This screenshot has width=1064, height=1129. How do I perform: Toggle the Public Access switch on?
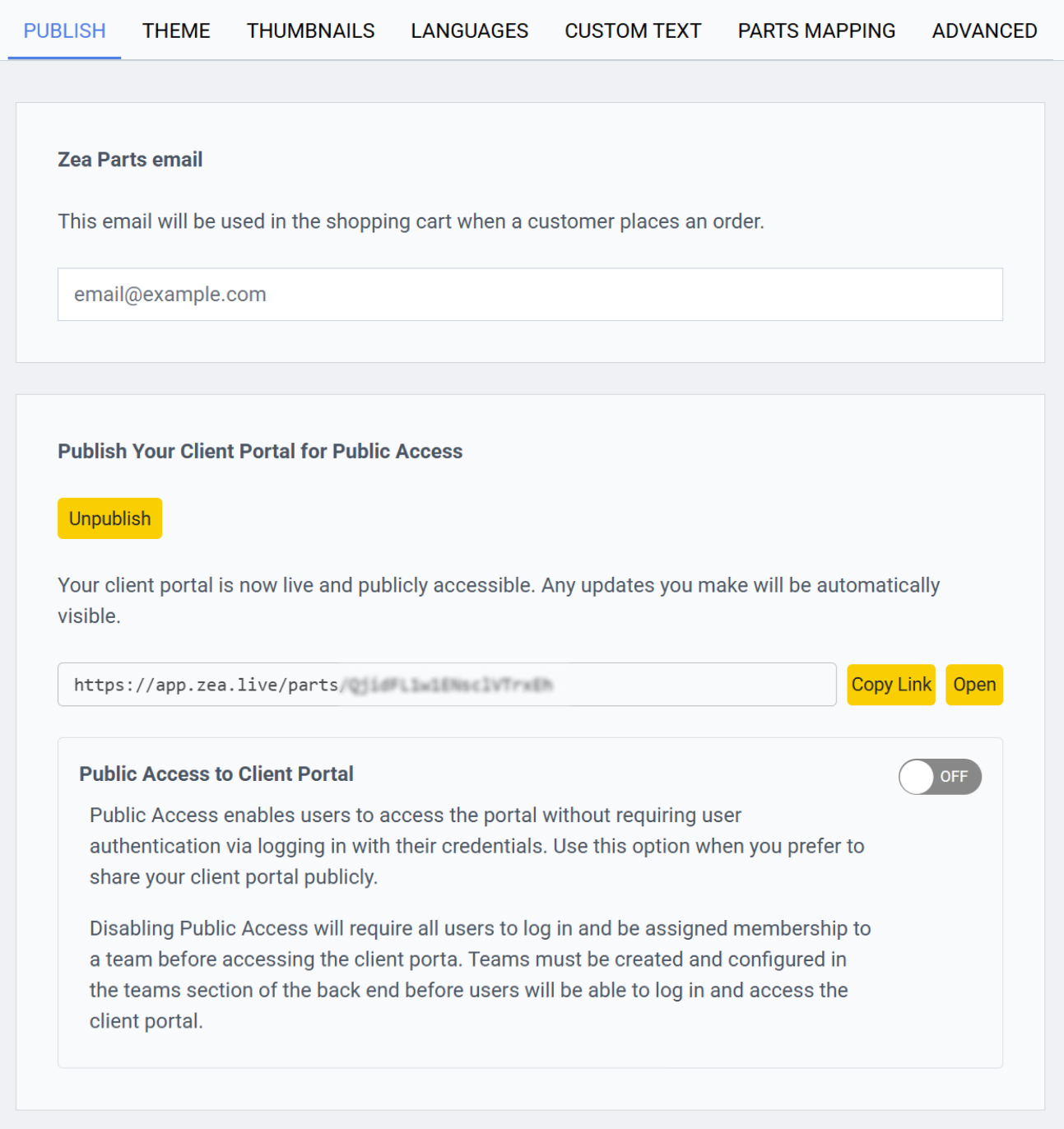(940, 777)
